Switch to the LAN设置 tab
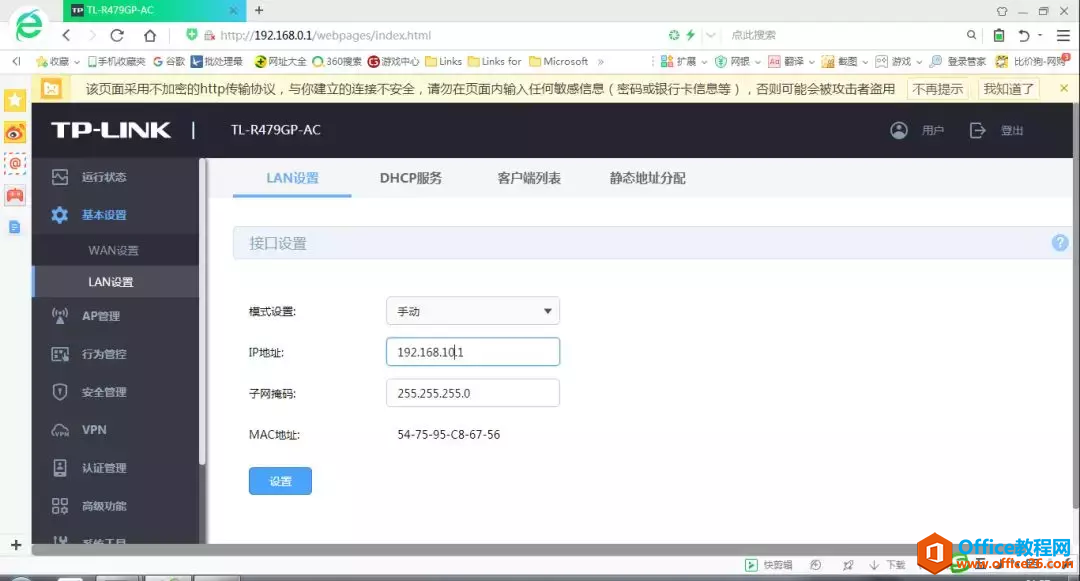 (x=292, y=178)
